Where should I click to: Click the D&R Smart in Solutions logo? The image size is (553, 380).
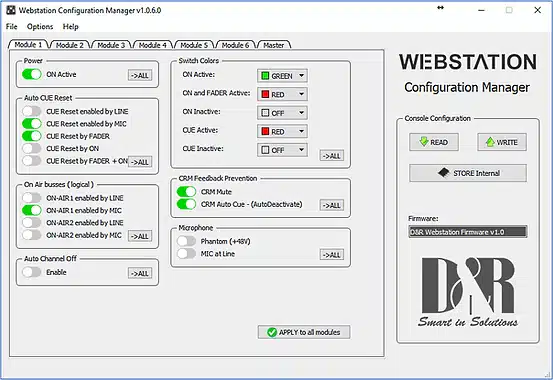tap(468, 292)
